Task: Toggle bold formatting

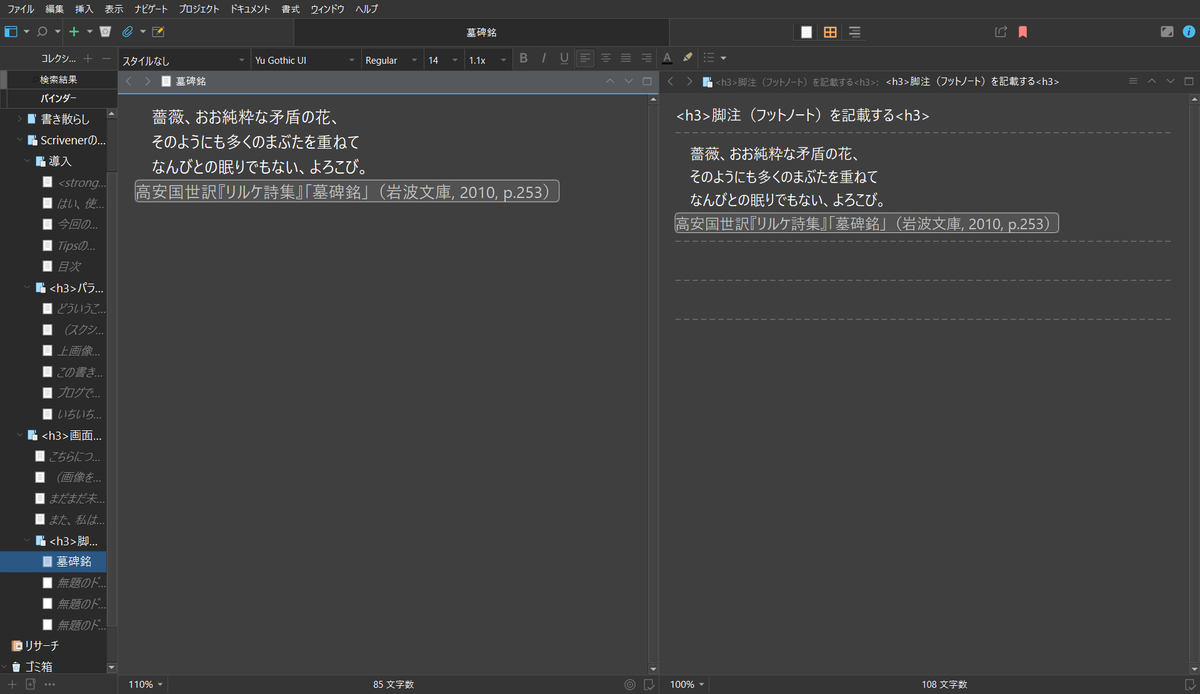Action: [x=523, y=59]
